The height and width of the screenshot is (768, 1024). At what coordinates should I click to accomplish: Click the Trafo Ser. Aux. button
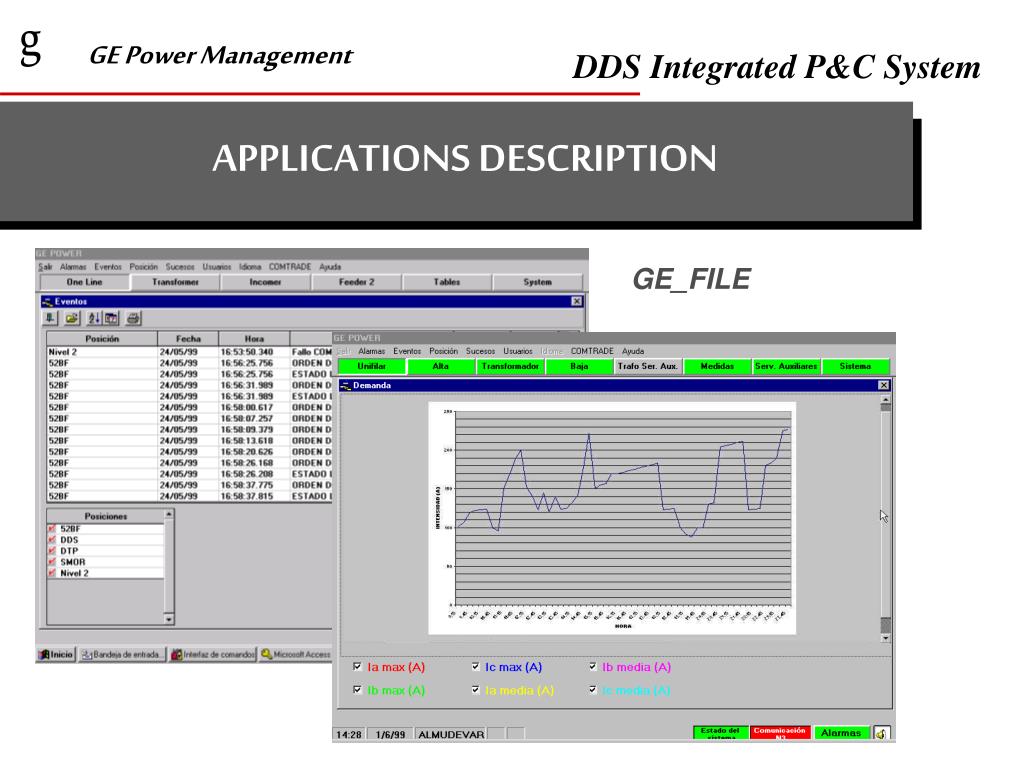(648, 366)
